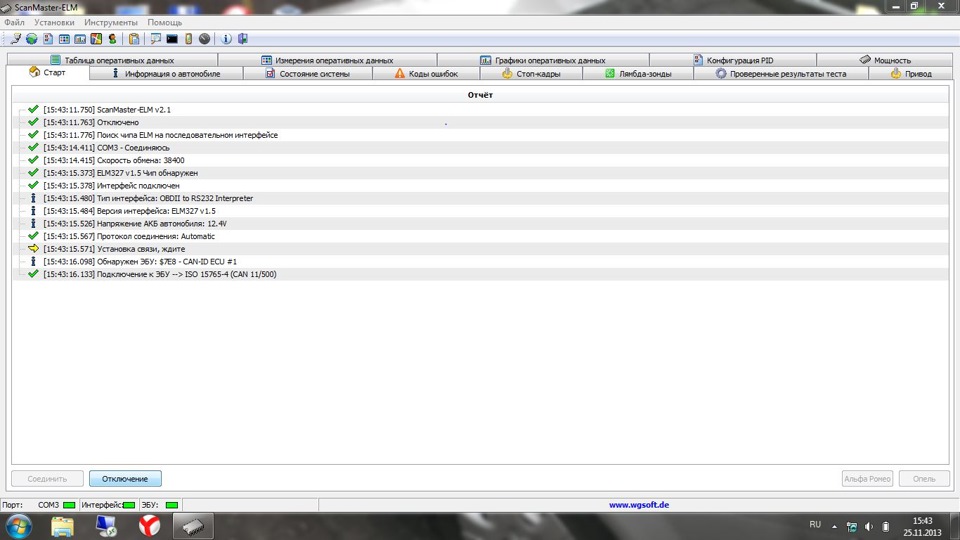The image size is (960, 540).
Task: Switch to Графики оперативных данных tab
Action: click(x=543, y=60)
